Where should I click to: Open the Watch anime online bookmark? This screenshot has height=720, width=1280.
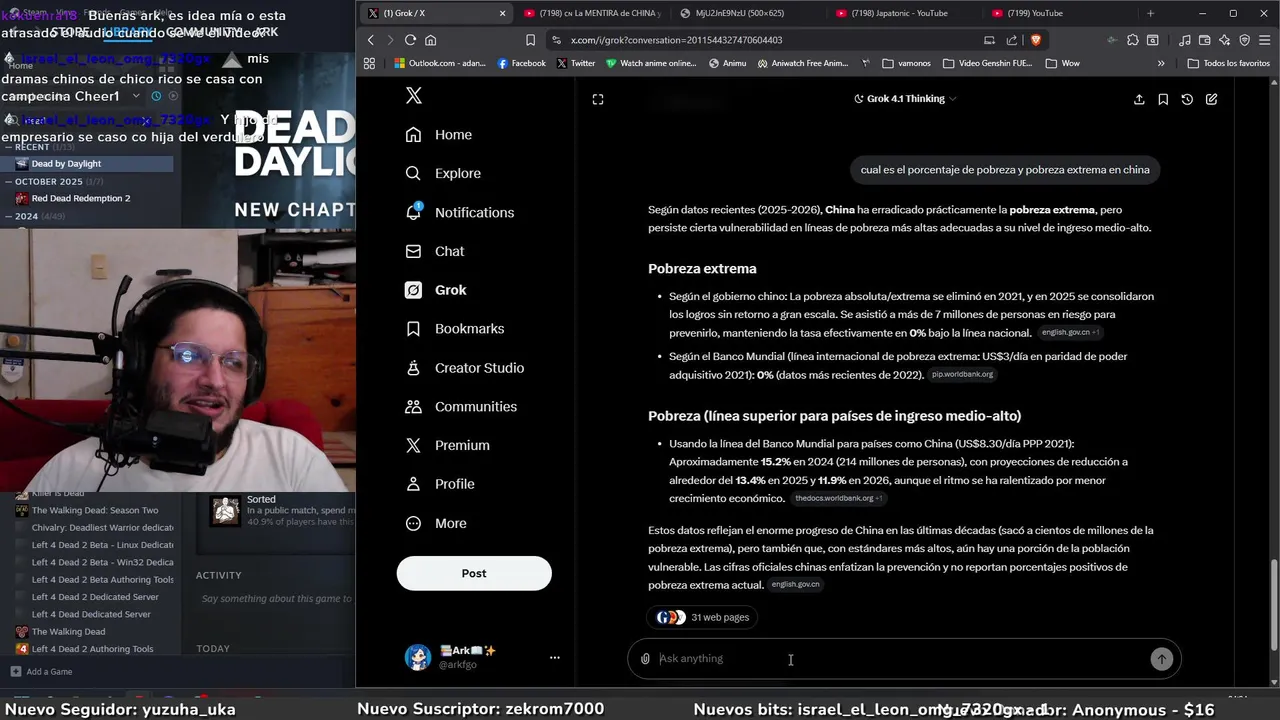(651, 63)
